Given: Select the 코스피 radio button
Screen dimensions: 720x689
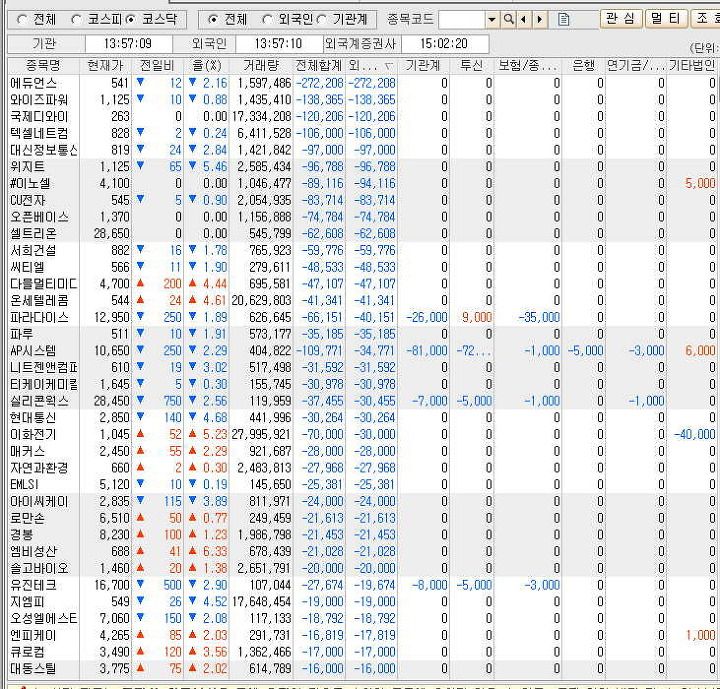Looking at the screenshot, I should (x=76, y=20).
